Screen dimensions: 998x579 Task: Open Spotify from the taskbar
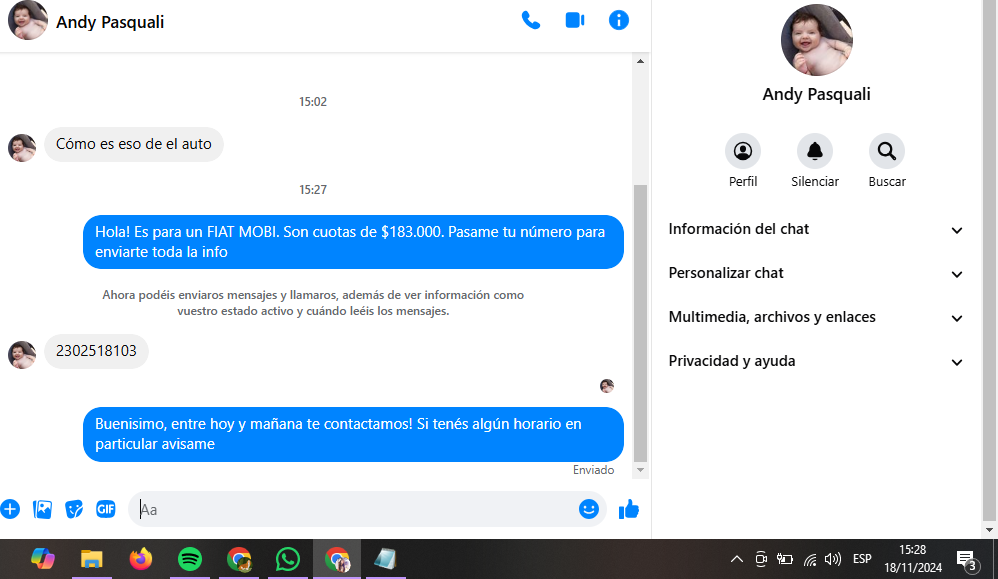coord(190,559)
